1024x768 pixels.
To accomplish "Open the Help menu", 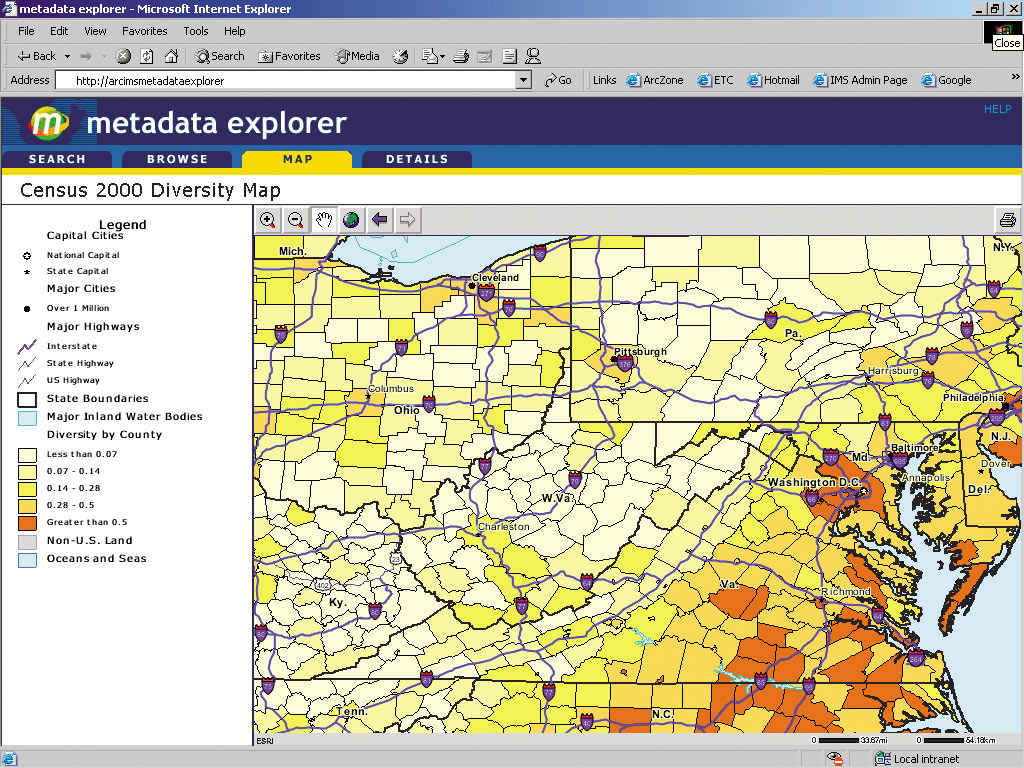I will pyautogui.click(x=234, y=31).
